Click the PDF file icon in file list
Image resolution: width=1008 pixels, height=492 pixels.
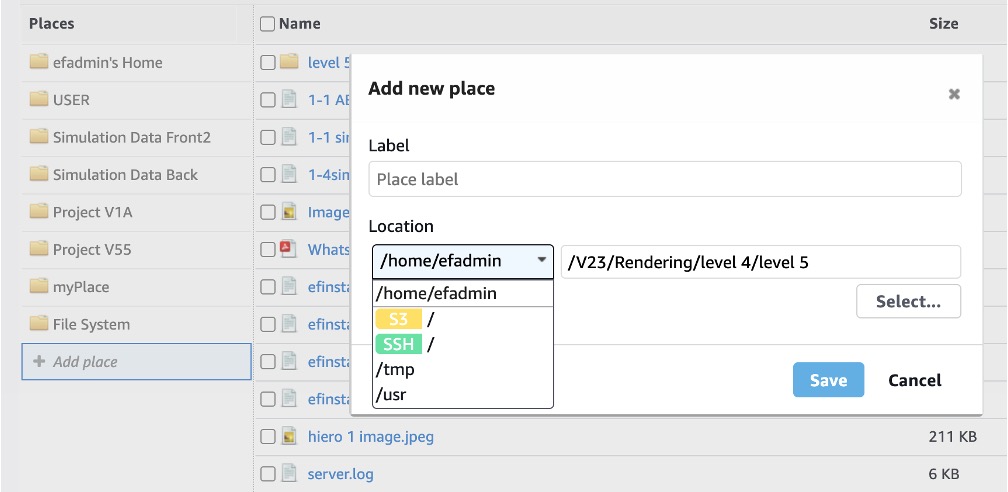tap(289, 249)
